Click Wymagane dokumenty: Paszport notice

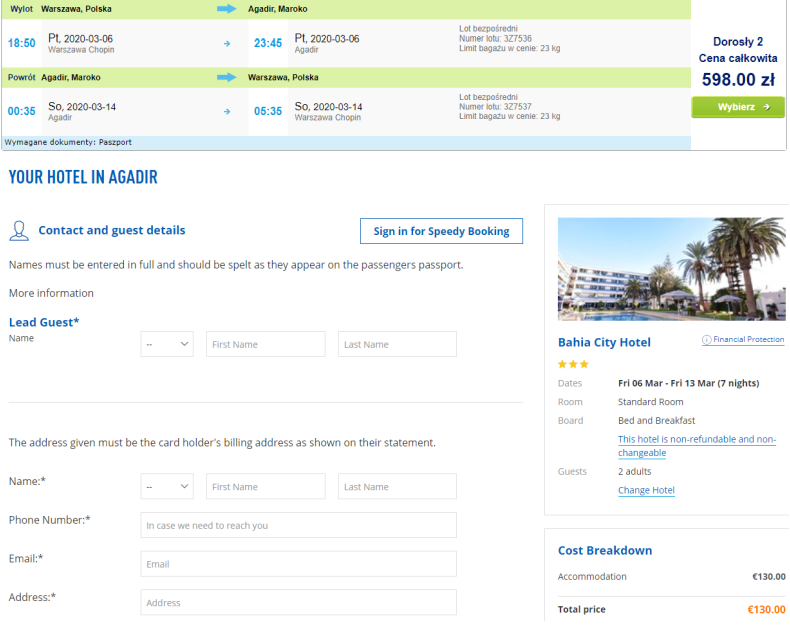point(68,142)
